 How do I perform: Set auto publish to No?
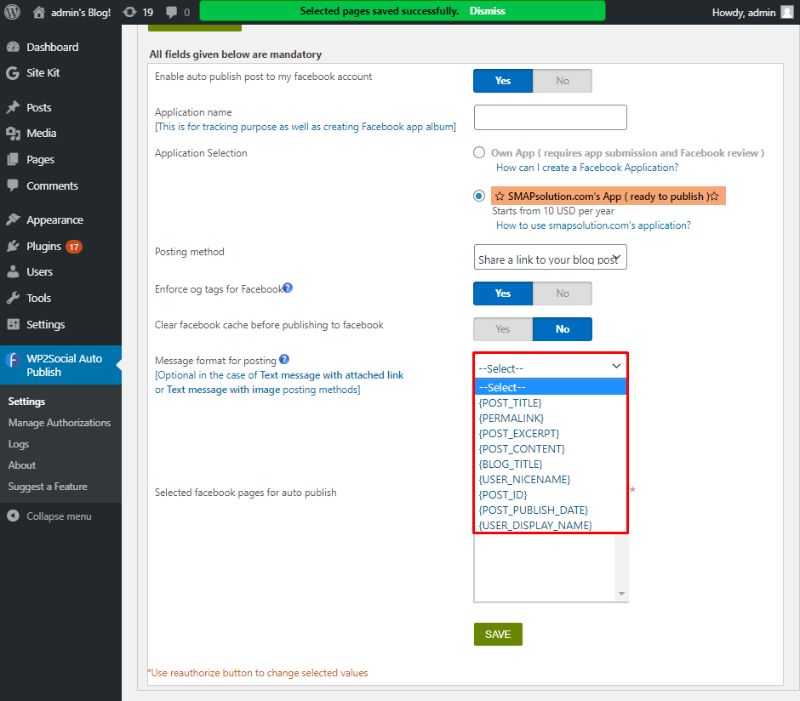(x=562, y=81)
